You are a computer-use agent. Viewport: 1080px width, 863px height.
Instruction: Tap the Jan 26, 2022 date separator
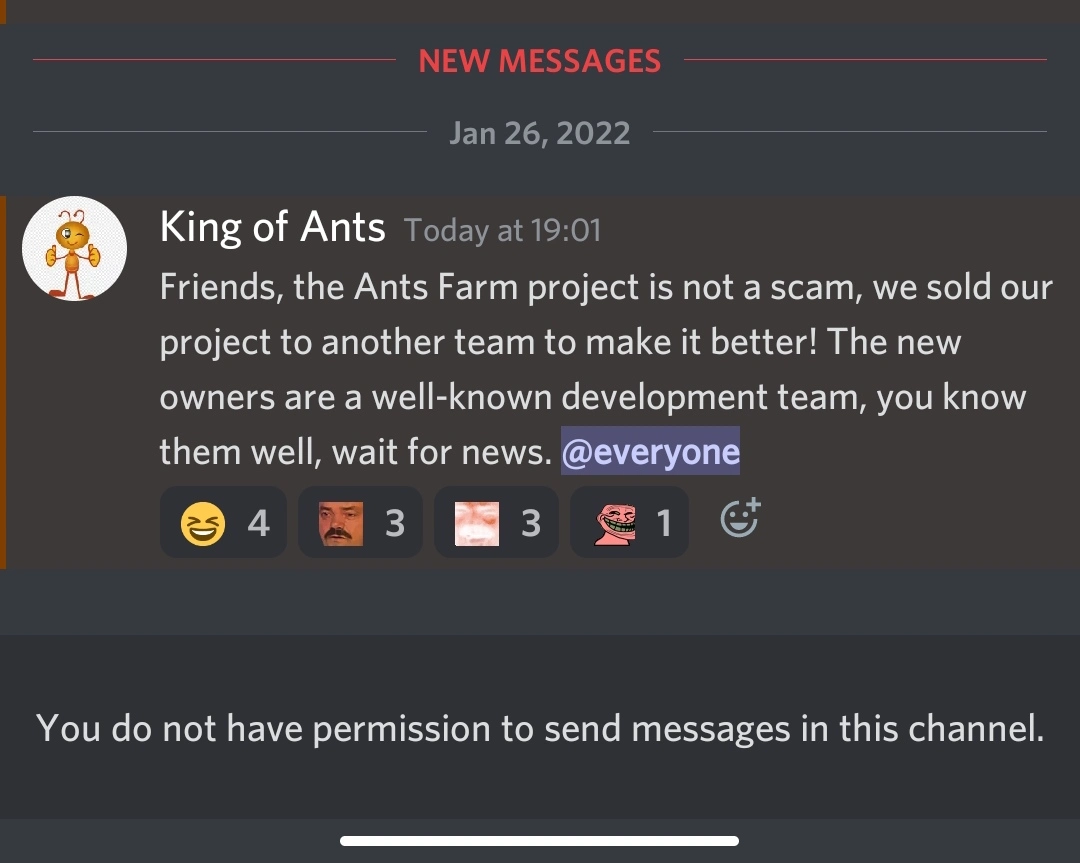pyautogui.click(x=540, y=132)
